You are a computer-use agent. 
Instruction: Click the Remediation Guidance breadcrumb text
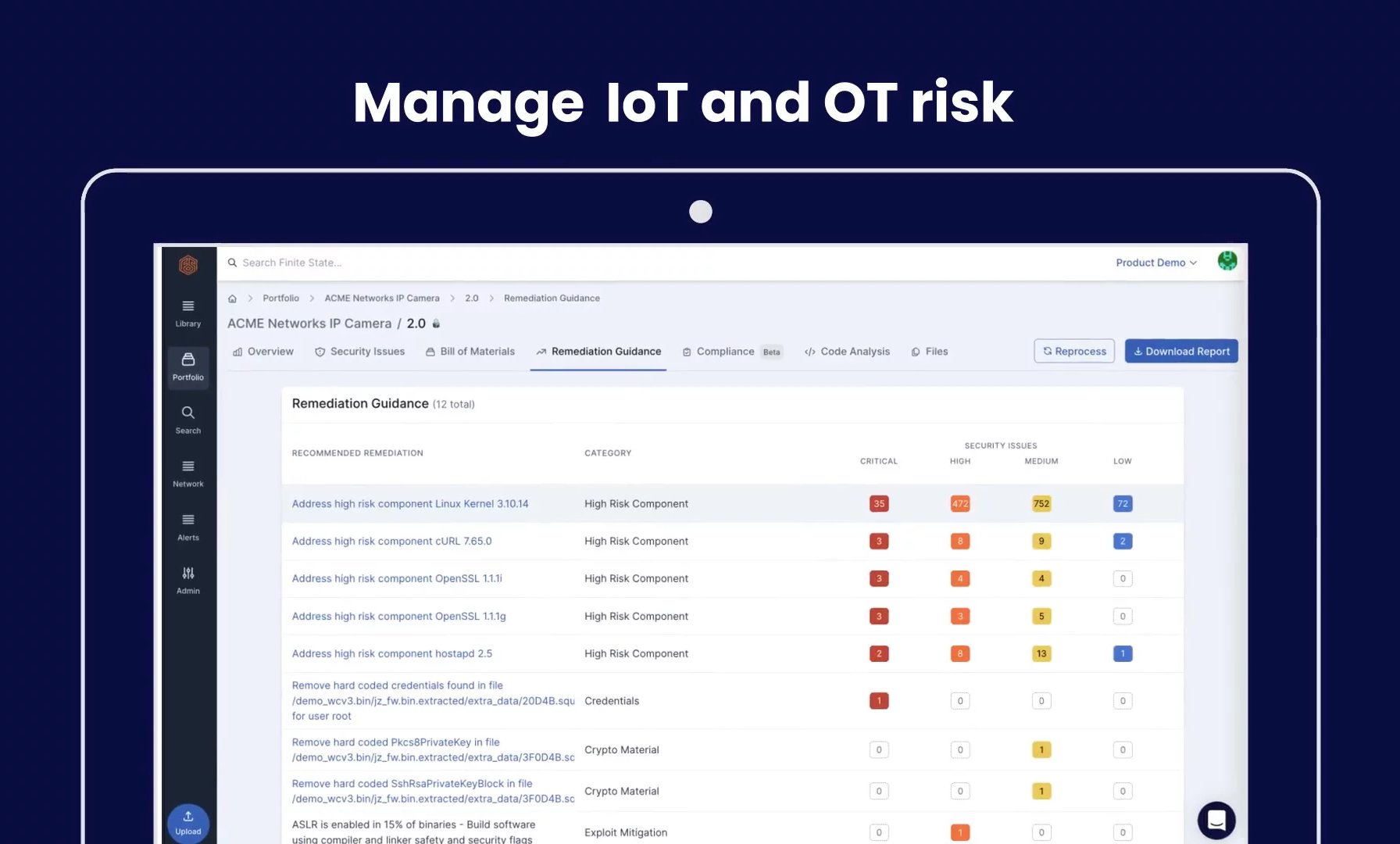click(552, 299)
